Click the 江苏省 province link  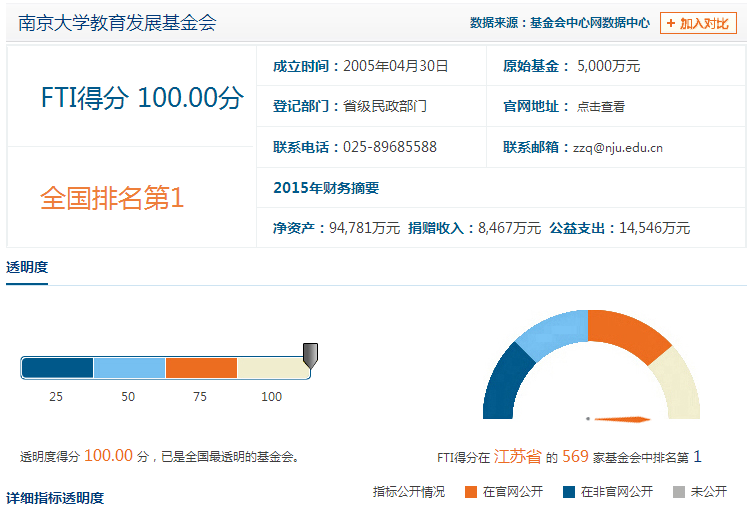pos(517,457)
